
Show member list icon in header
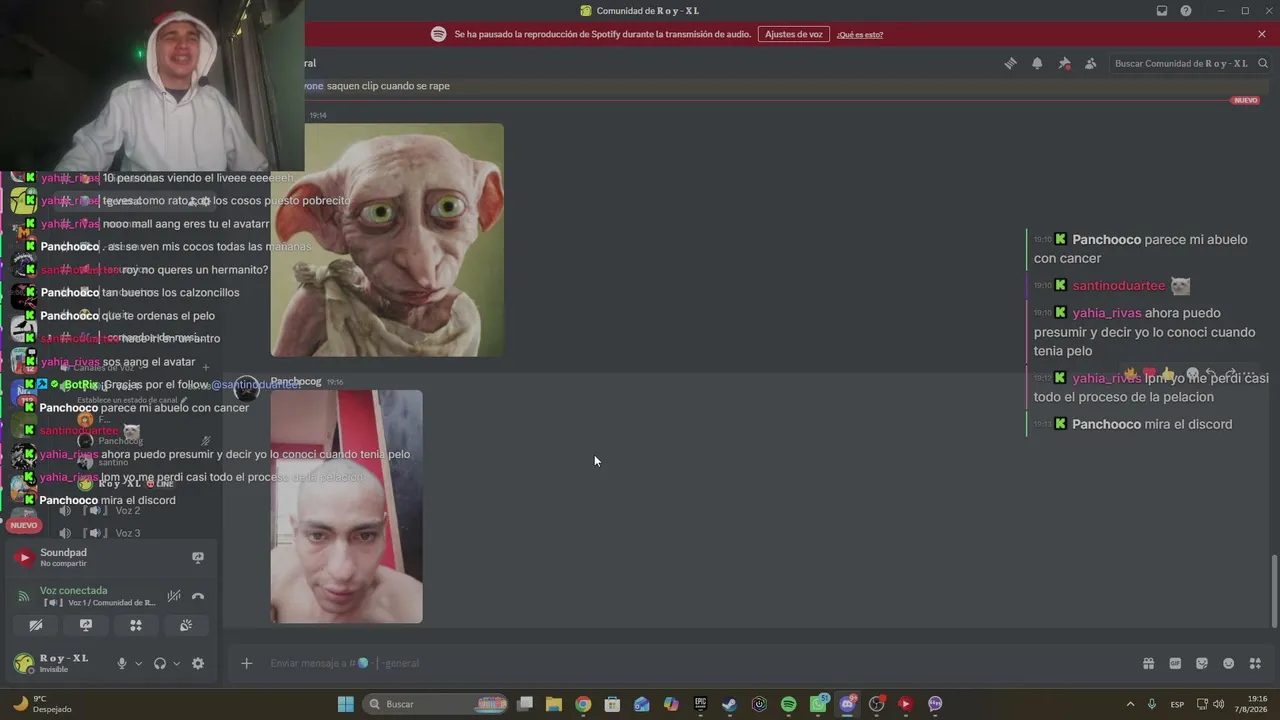1090,63
